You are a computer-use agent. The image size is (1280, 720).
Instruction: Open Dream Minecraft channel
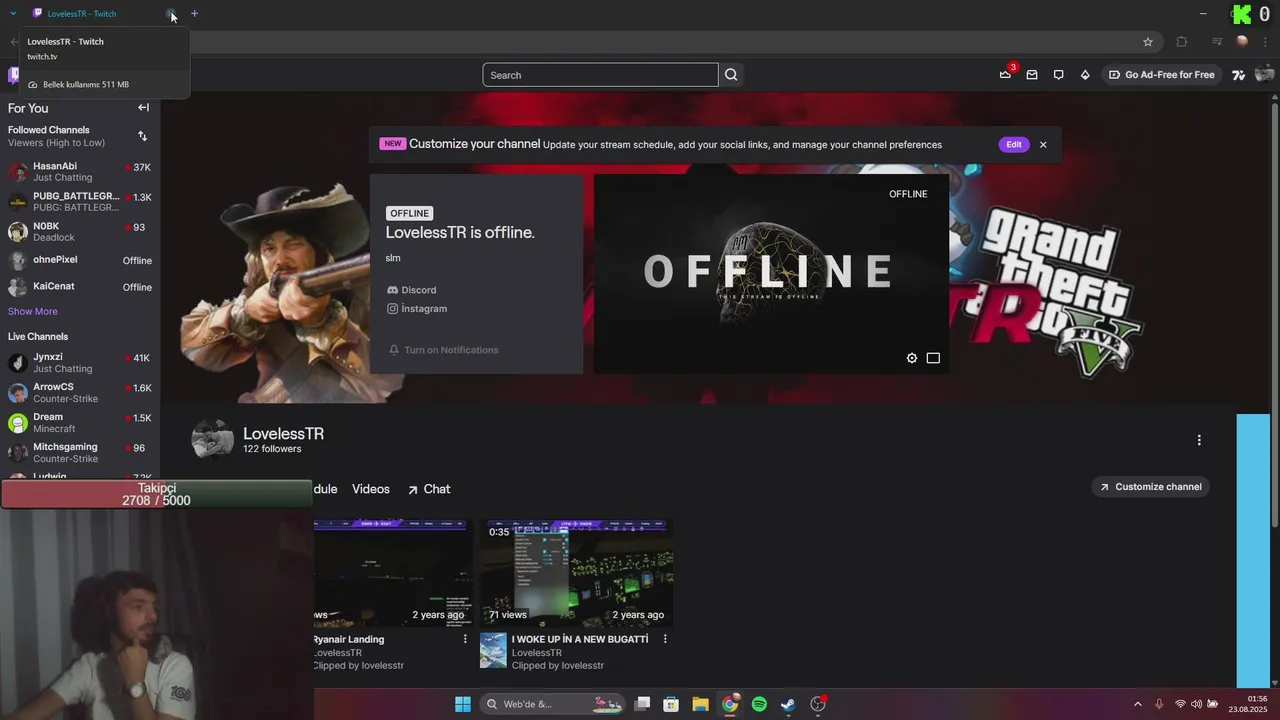pos(80,423)
